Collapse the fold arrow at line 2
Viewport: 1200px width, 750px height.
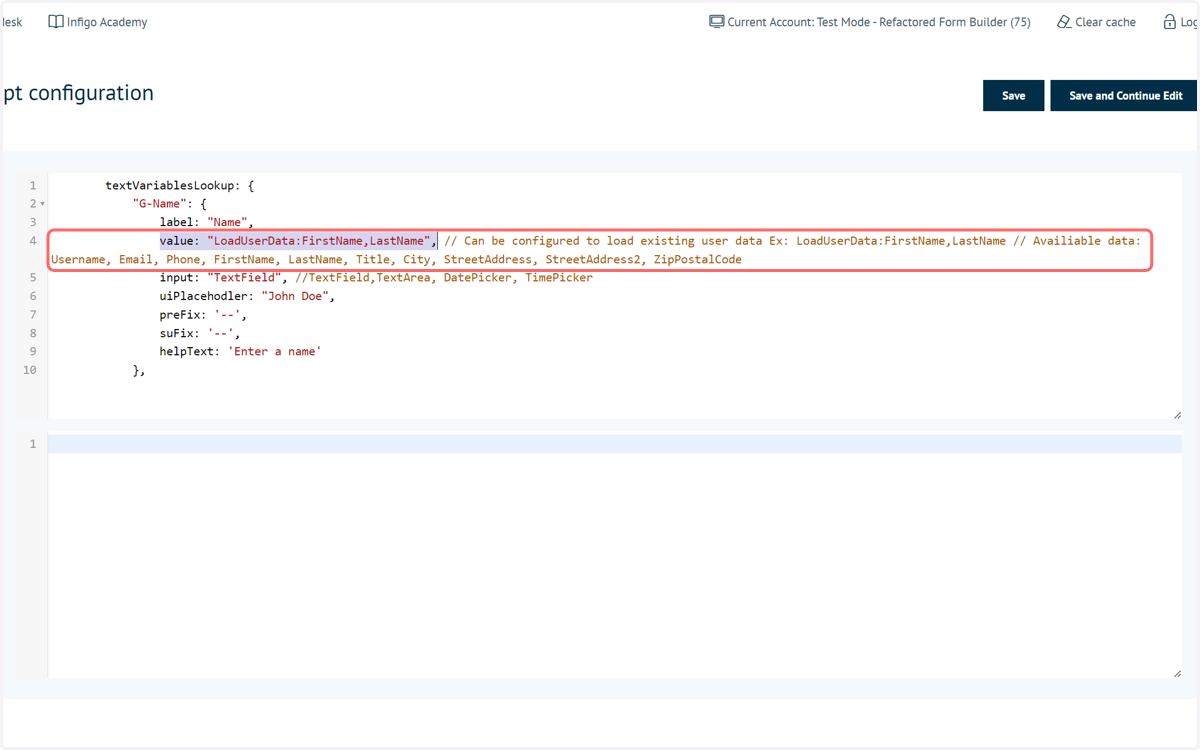coord(42,204)
